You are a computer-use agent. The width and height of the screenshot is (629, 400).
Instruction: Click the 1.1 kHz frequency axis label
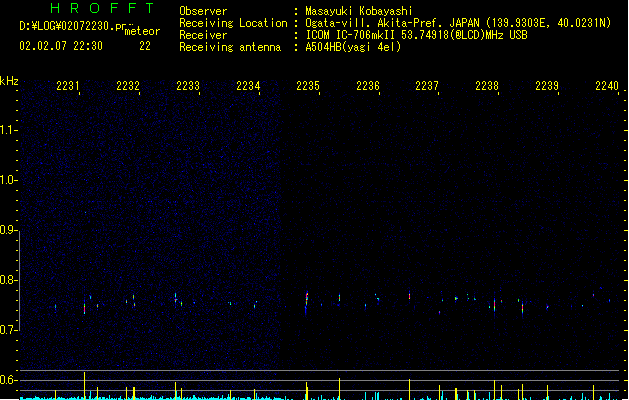(8, 130)
